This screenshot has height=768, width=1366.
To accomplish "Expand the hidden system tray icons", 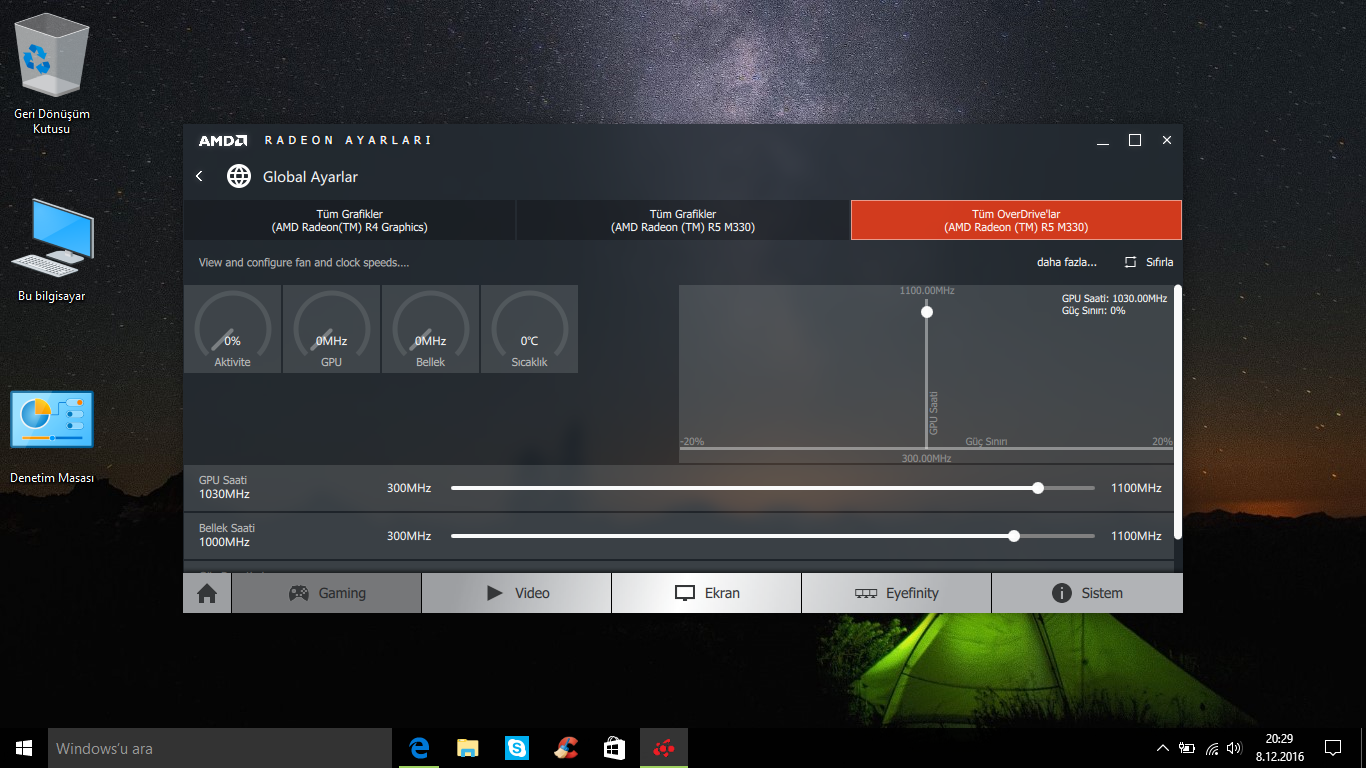I will click(1163, 748).
